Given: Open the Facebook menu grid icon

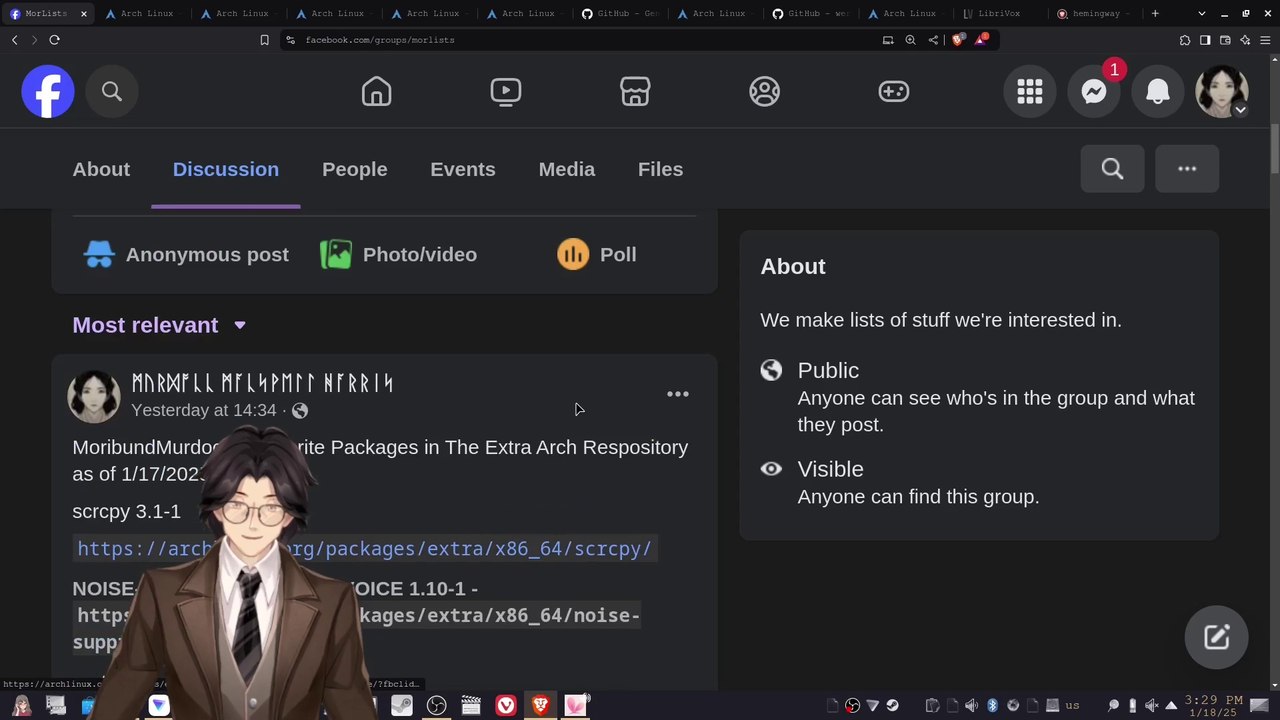Looking at the screenshot, I should 1030,92.
